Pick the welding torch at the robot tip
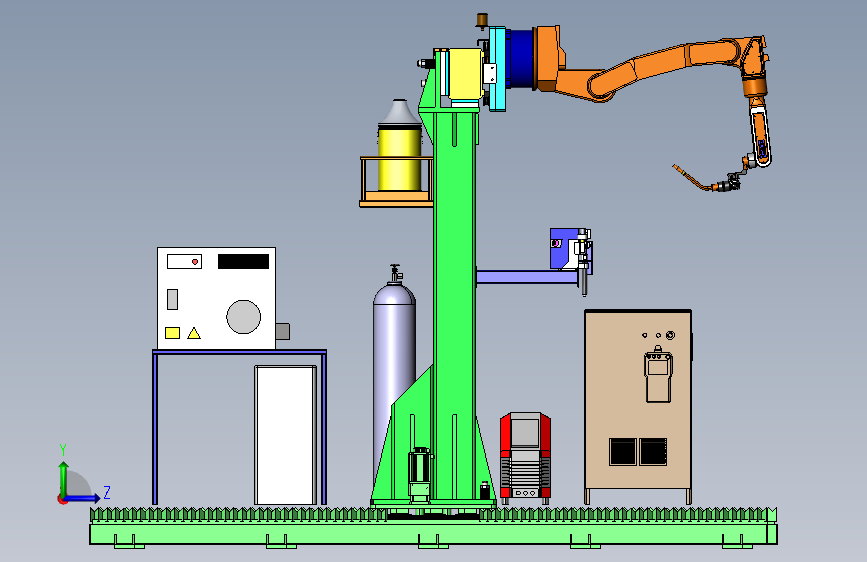 pyautogui.click(x=708, y=178)
